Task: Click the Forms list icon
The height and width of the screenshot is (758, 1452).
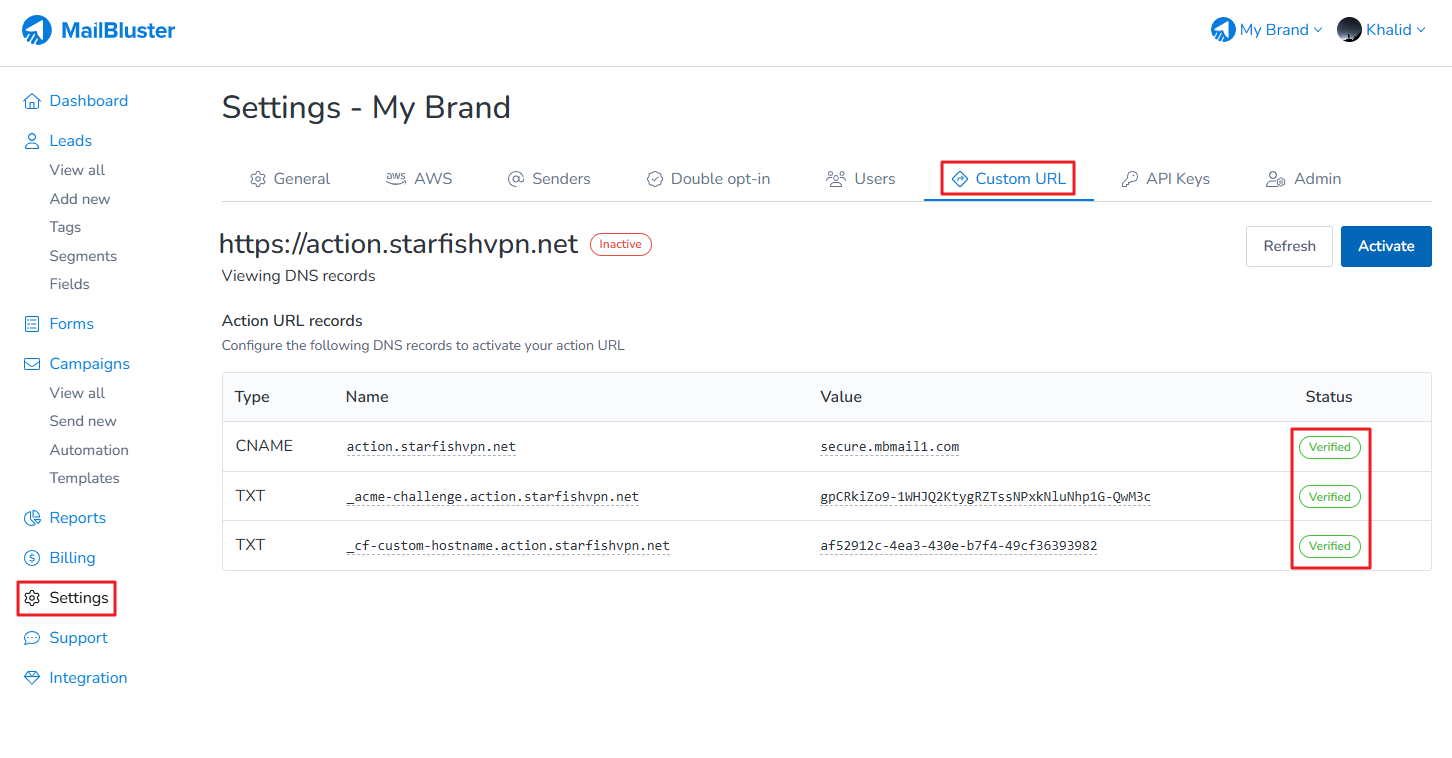Action: (x=32, y=324)
